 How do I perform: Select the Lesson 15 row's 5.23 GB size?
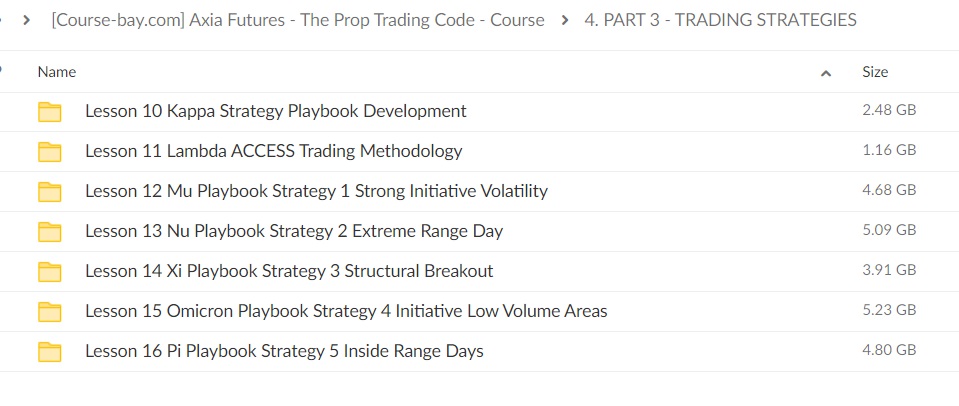(x=889, y=311)
